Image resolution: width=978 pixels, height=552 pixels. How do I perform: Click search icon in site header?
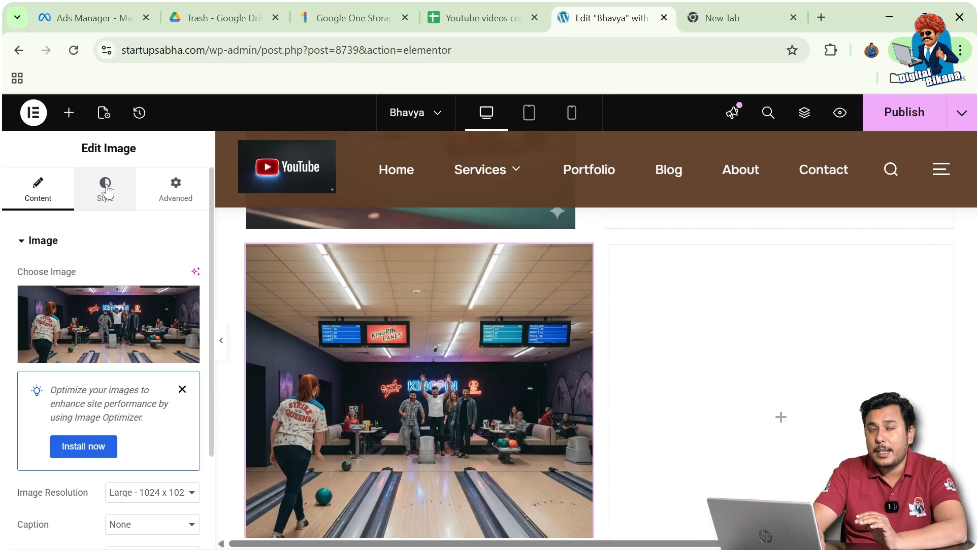pyautogui.click(x=891, y=170)
